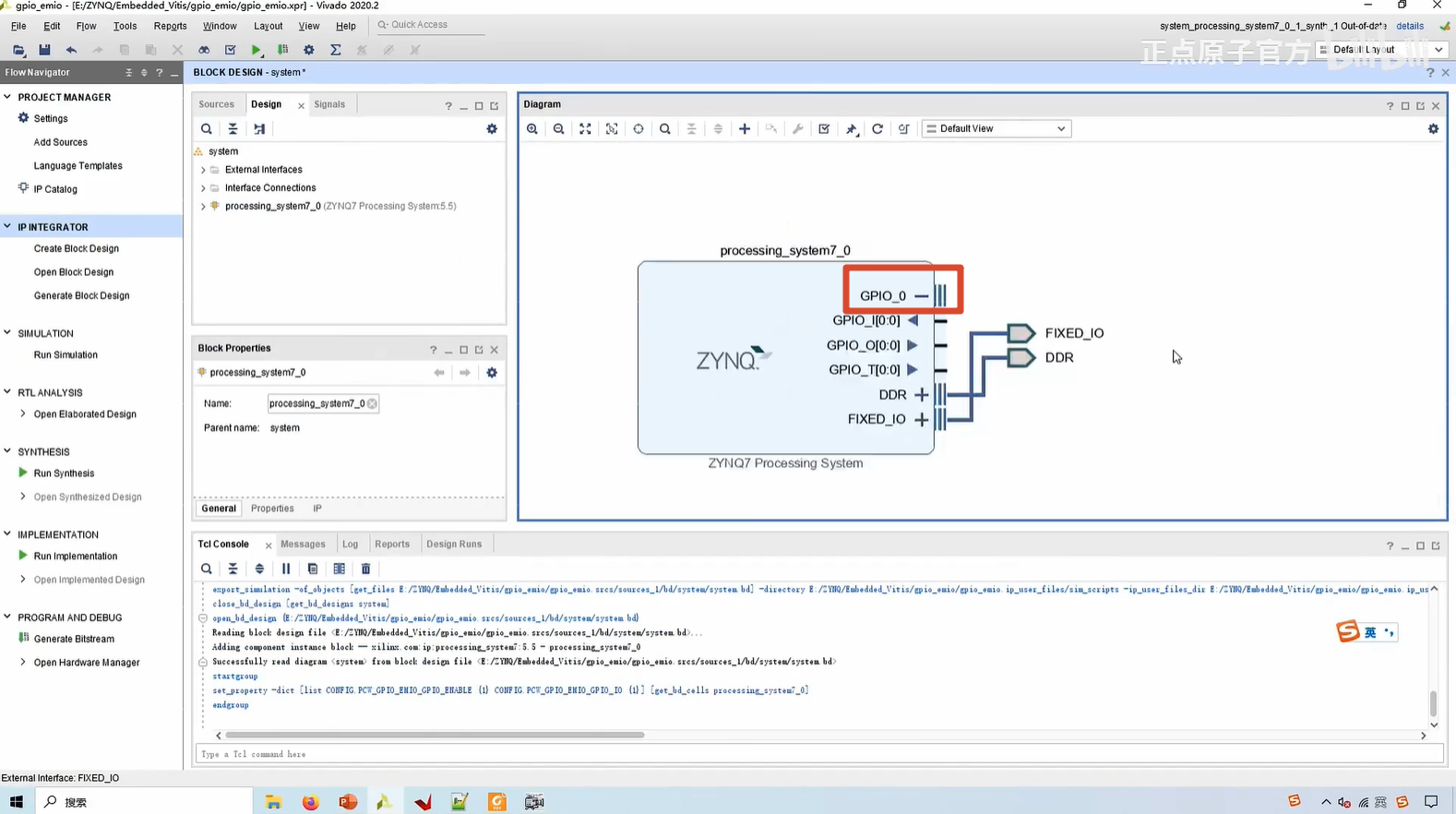The height and width of the screenshot is (814, 1456).
Task: Open the File menu
Action: click(18, 26)
